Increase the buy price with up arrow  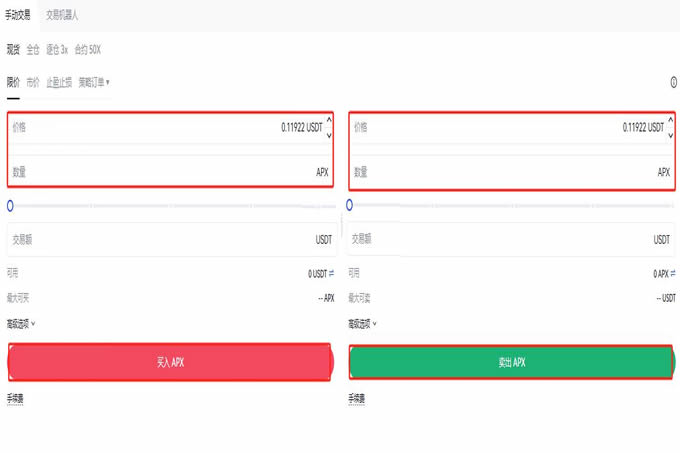(x=330, y=121)
